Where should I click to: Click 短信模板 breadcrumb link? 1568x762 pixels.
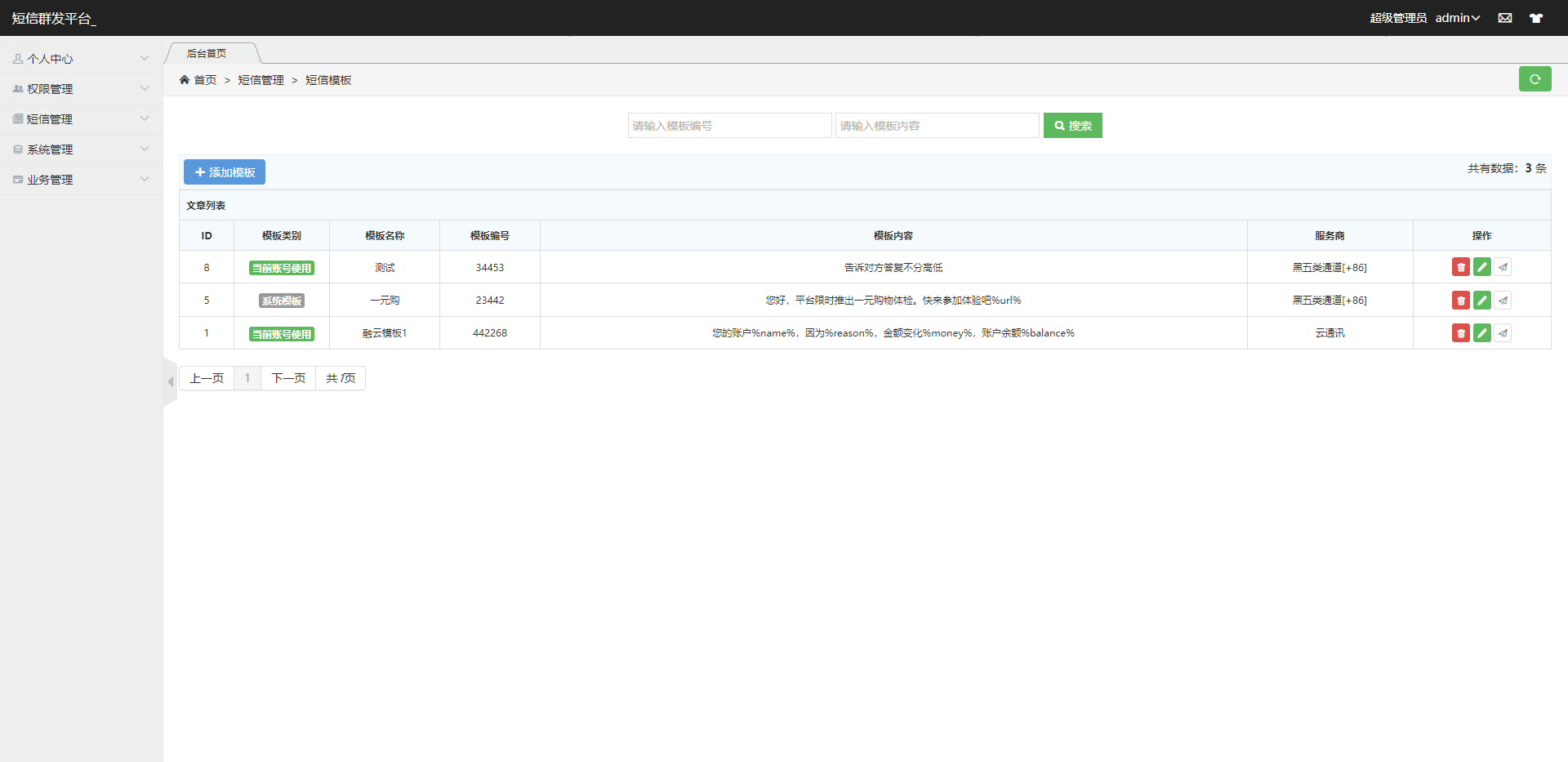tap(328, 80)
